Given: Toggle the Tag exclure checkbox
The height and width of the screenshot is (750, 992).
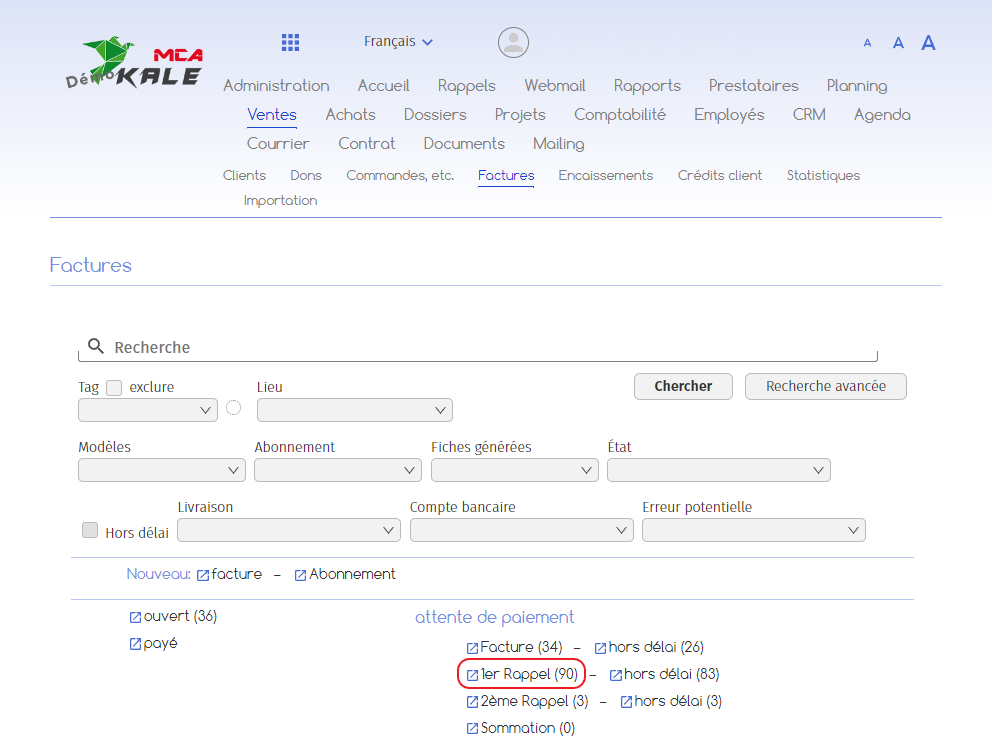Looking at the screenshot, I should click(114, 387).
